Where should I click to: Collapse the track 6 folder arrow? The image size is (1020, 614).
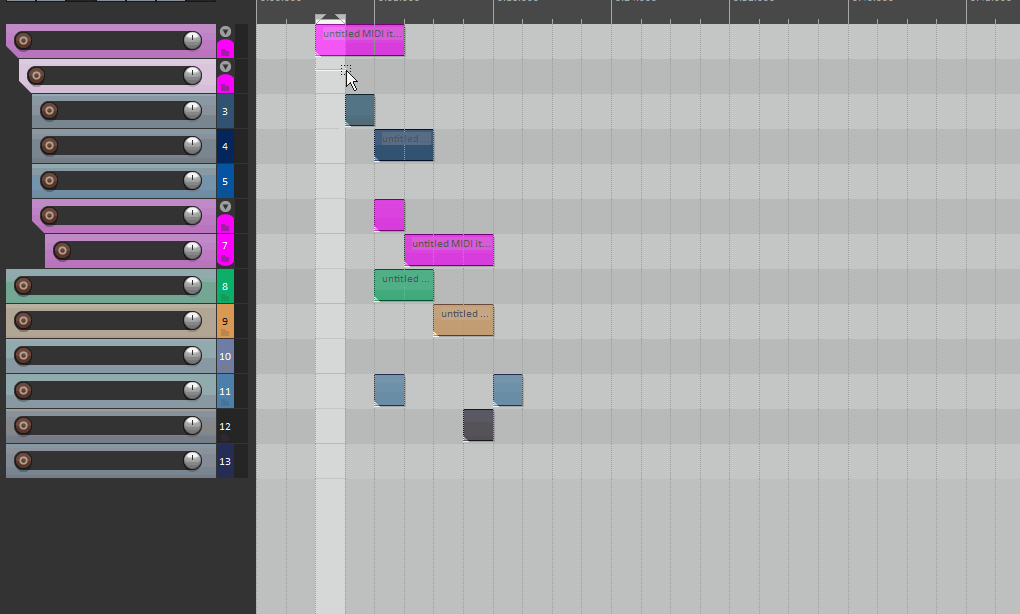tap(225, 207)
